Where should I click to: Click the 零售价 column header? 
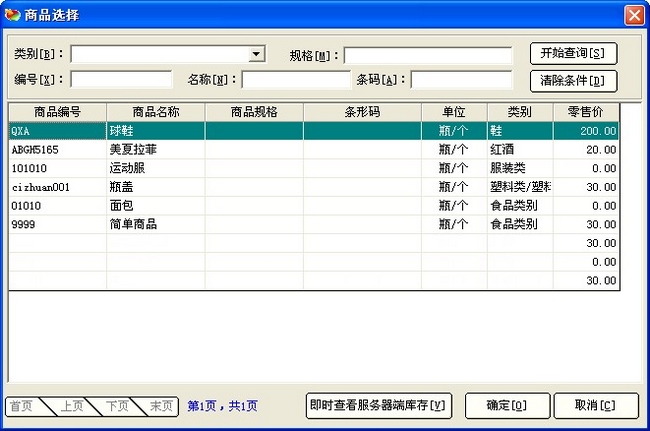[x=586, y=112]
